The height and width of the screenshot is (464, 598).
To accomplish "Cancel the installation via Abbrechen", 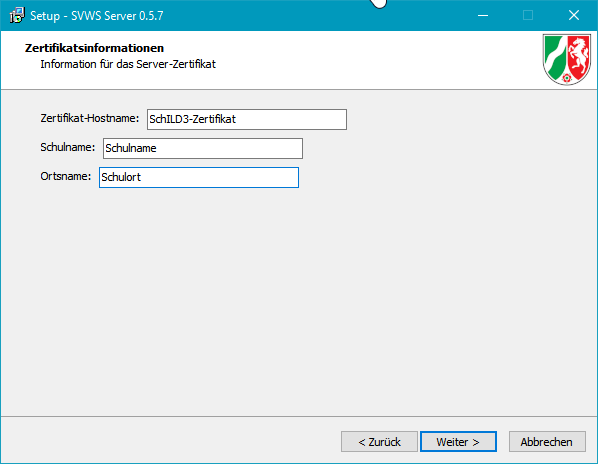I will (547, 442).
